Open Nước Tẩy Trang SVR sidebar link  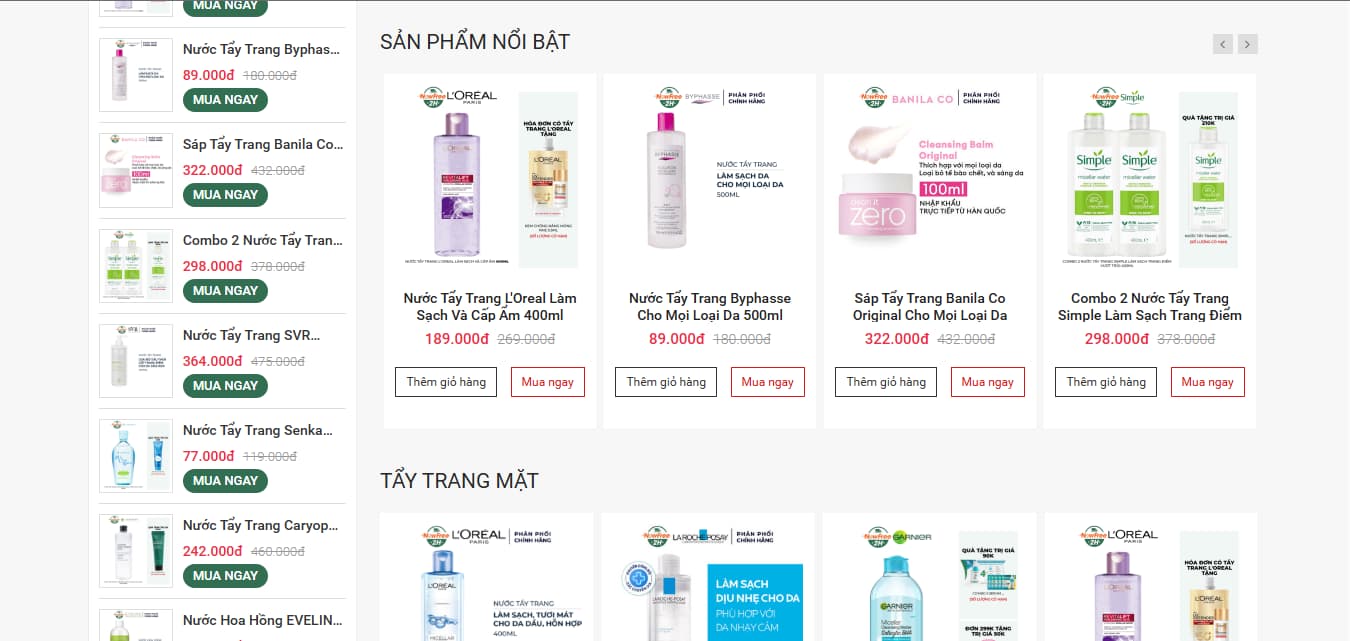coord(262,335)
